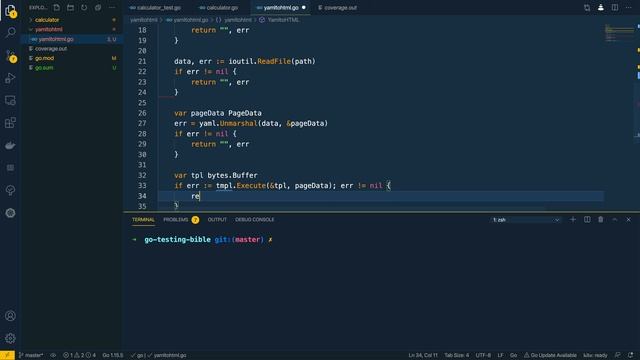Open the Manage gear menu
The width and height of the screenshot is (640, 360).
(x=10, y=338)
